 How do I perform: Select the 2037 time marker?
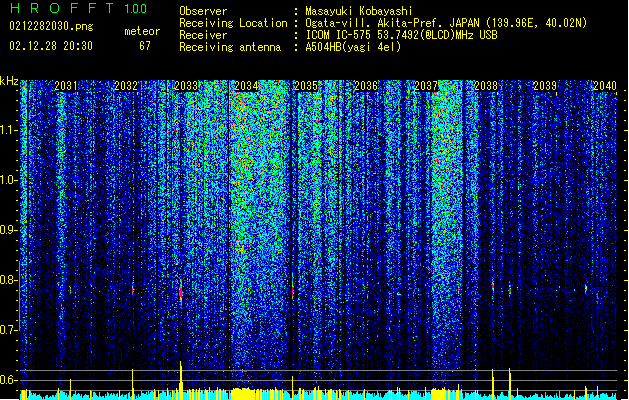426,86
